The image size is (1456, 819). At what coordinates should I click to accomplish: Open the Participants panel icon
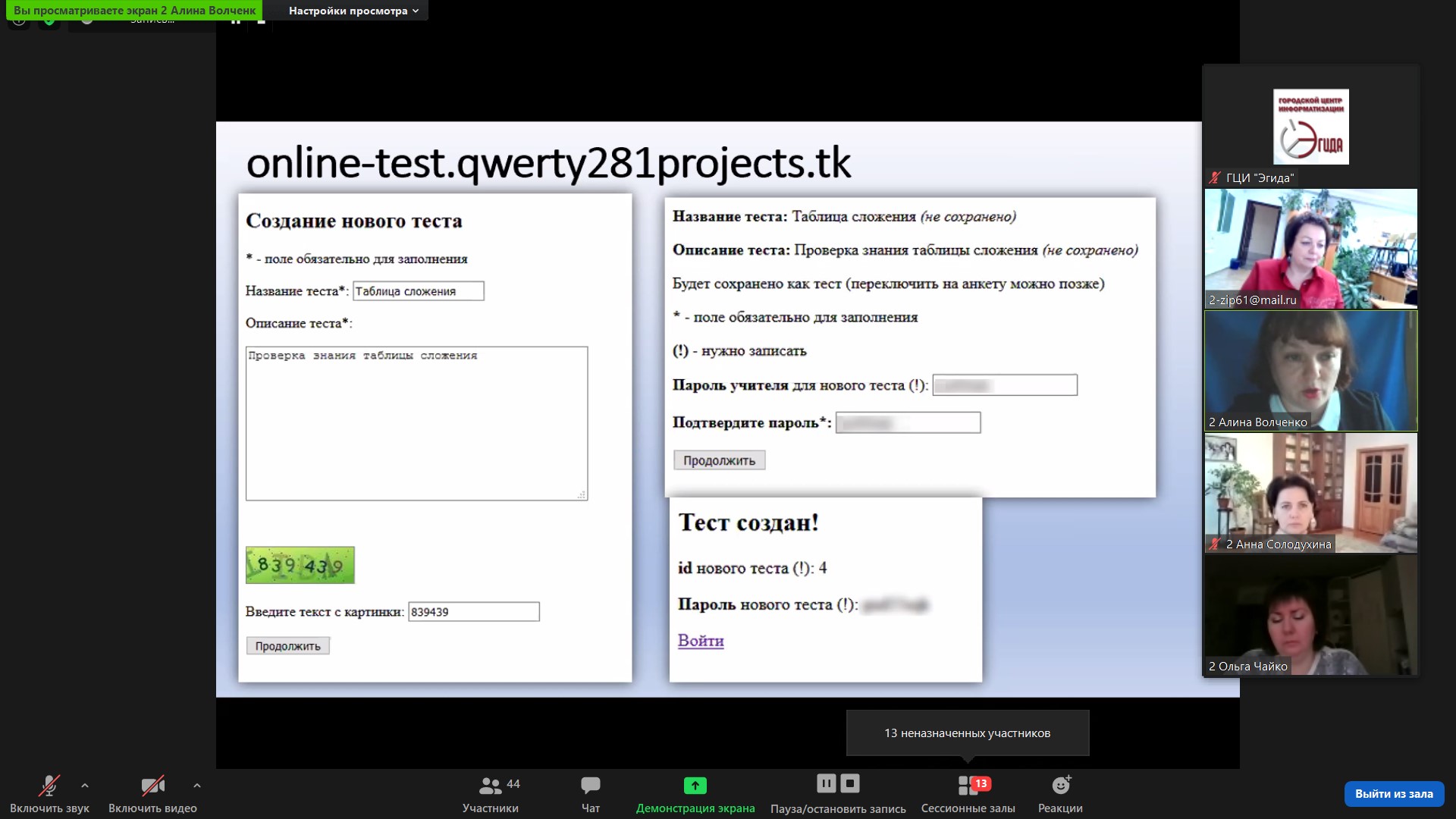[x=491, y=786]
